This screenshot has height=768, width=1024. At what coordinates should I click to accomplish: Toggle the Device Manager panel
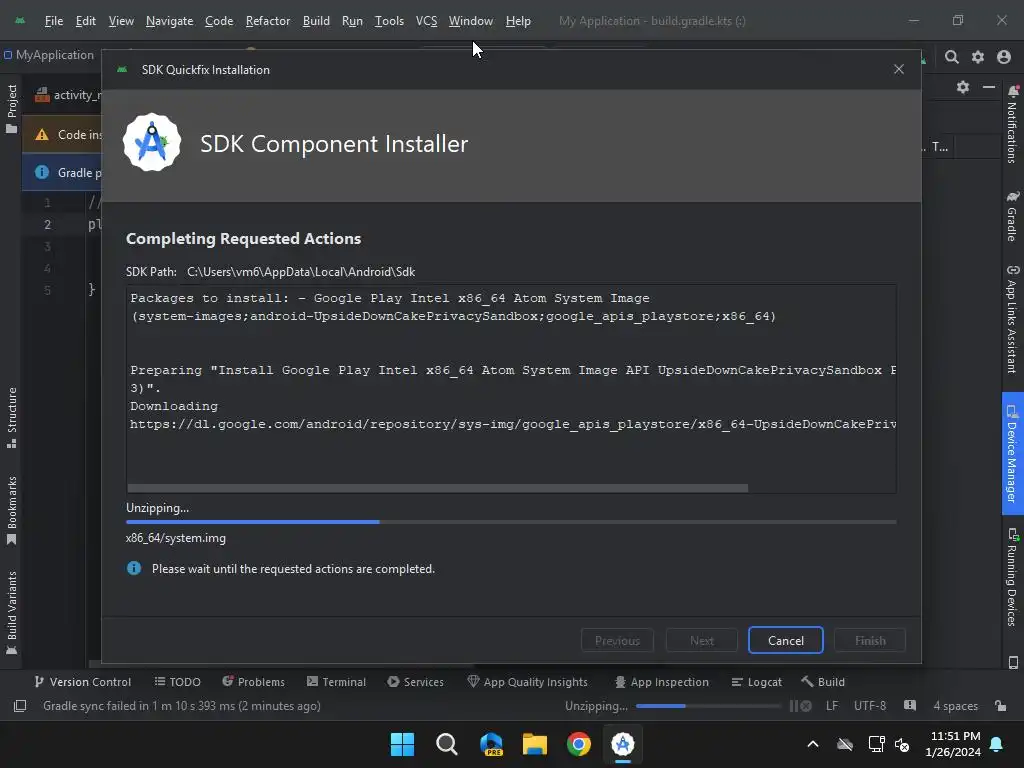1012,454
